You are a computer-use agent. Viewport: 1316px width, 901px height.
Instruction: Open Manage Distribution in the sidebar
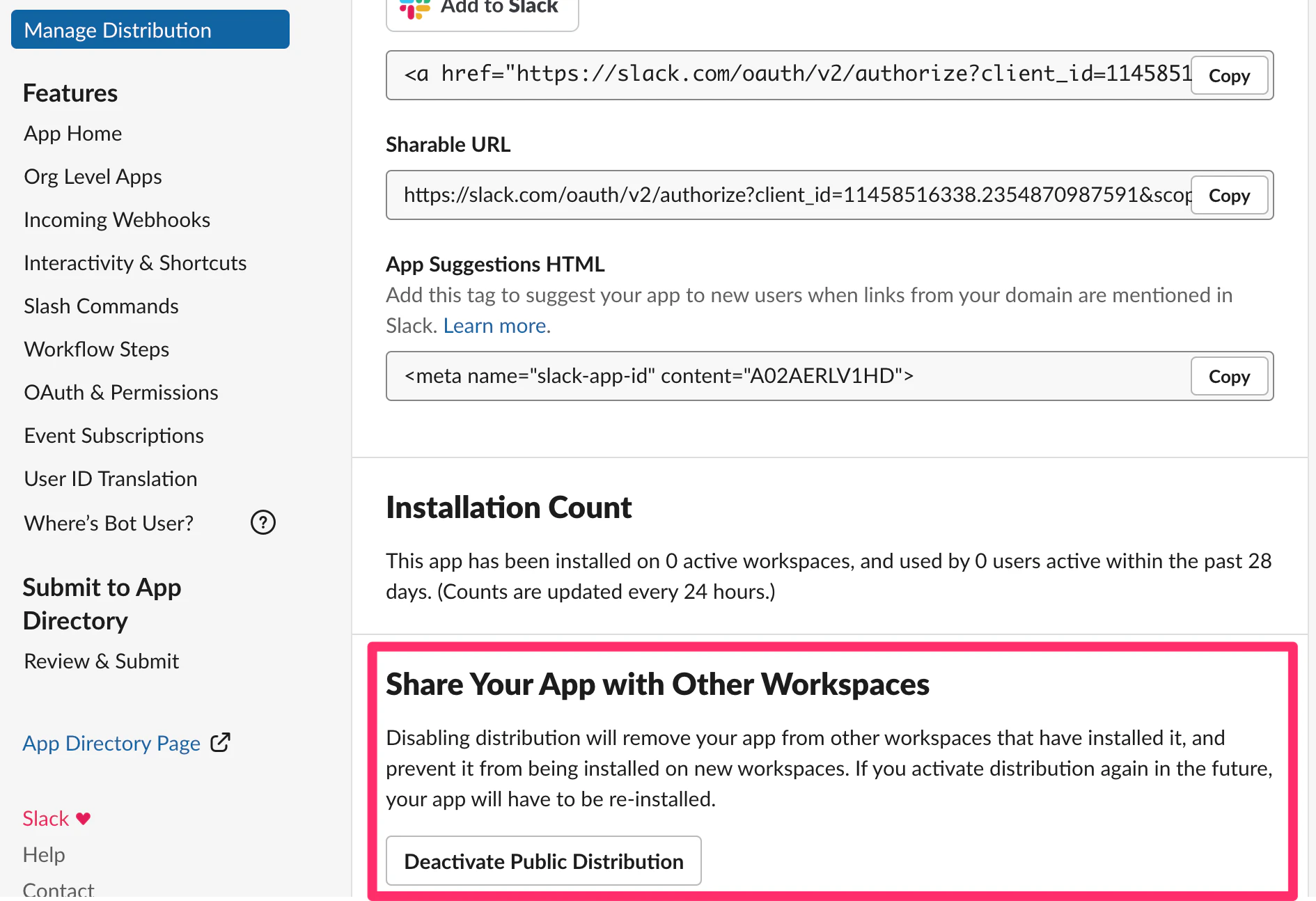[x=150, y=30]
